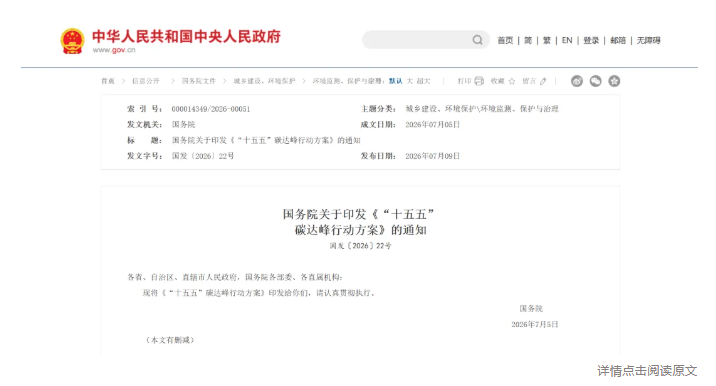
Task: Click the star icon beside 收藏
Action: [512, 81]
